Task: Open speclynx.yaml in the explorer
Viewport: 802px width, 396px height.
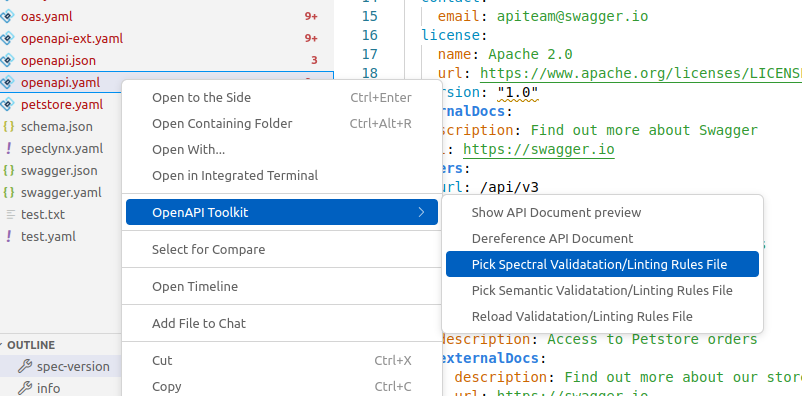Action: [x=62, y=149]
